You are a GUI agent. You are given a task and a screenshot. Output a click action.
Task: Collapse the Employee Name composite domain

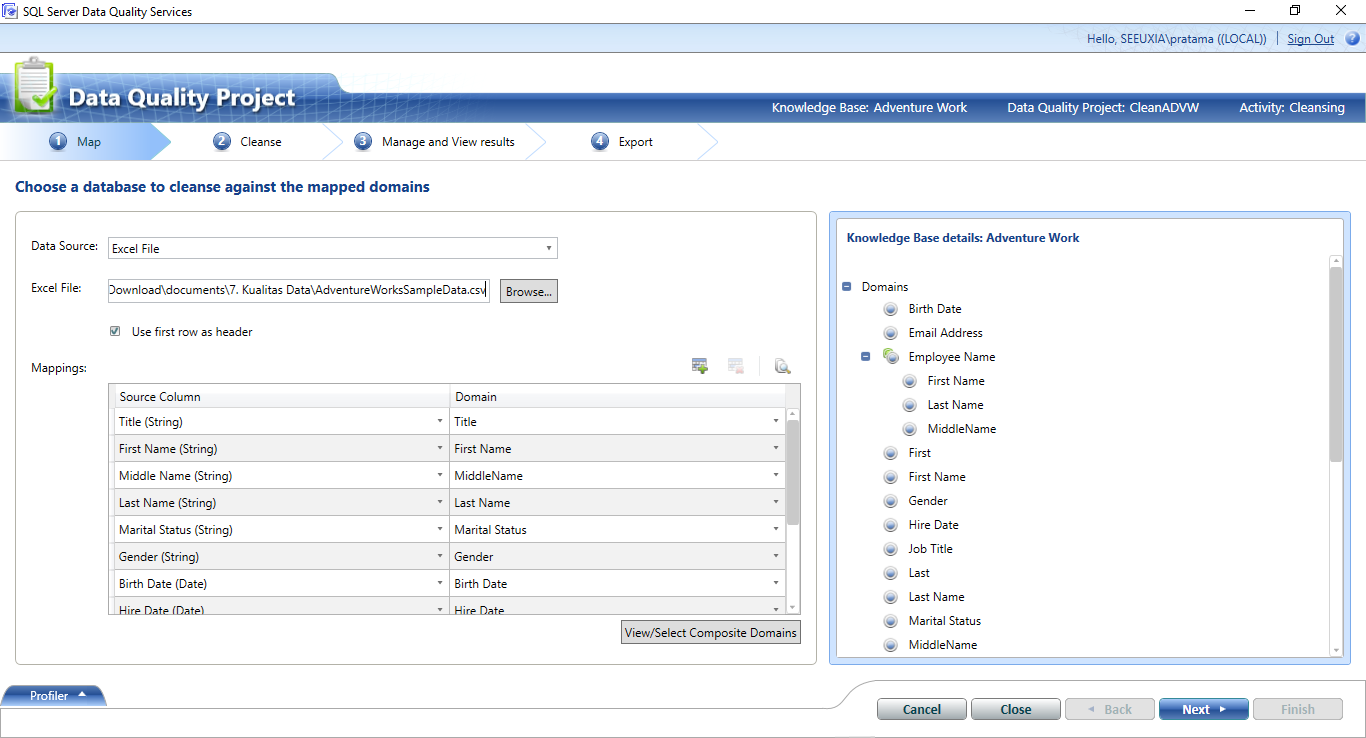[866, 357]
